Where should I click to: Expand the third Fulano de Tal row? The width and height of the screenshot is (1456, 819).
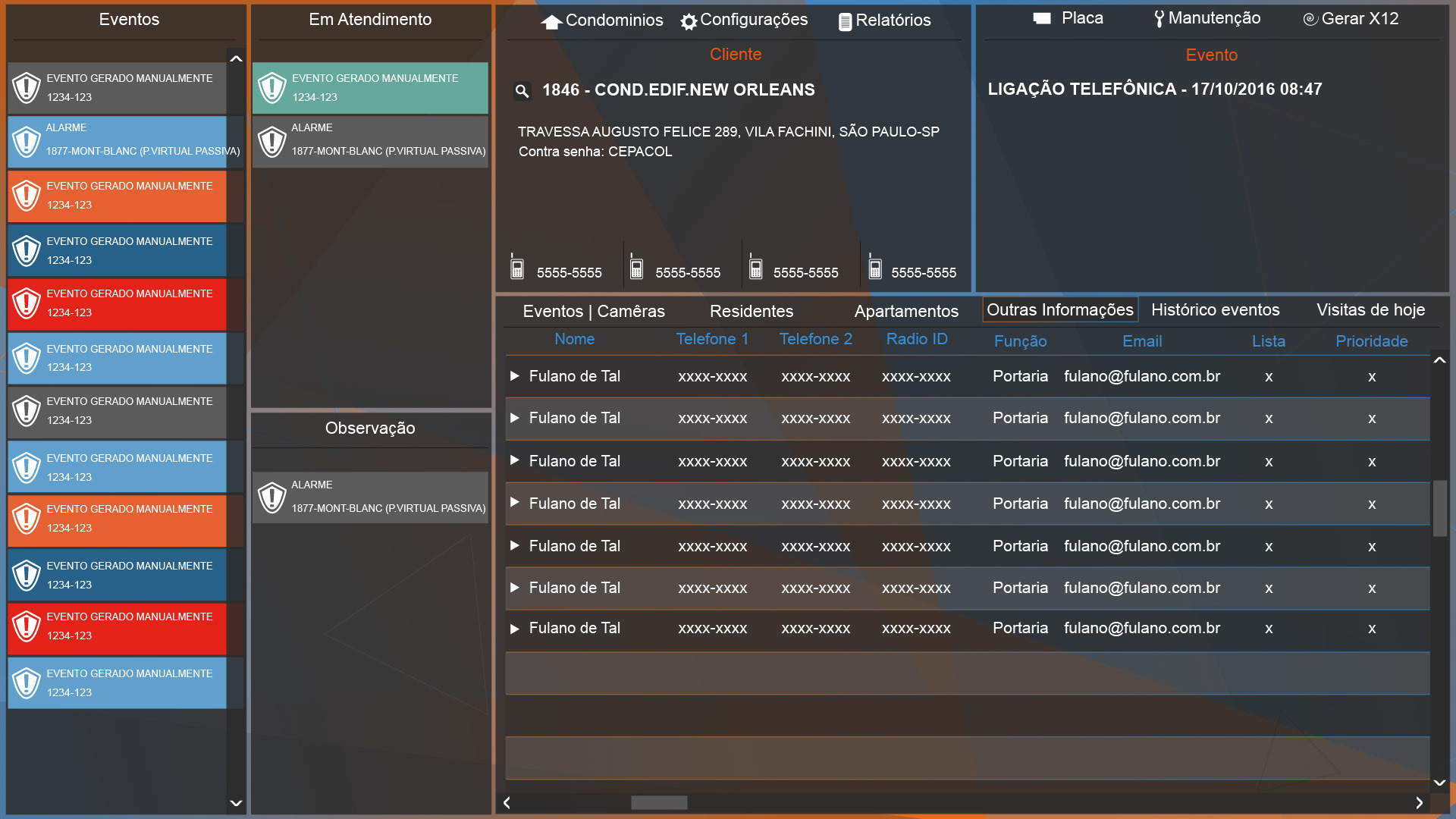tap(515, 460)
